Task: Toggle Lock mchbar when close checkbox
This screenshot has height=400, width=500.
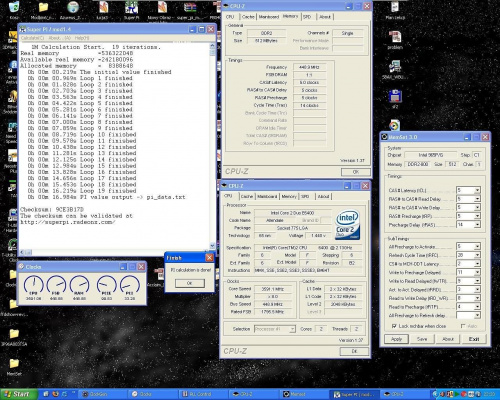Action: [x=394, y=326]
